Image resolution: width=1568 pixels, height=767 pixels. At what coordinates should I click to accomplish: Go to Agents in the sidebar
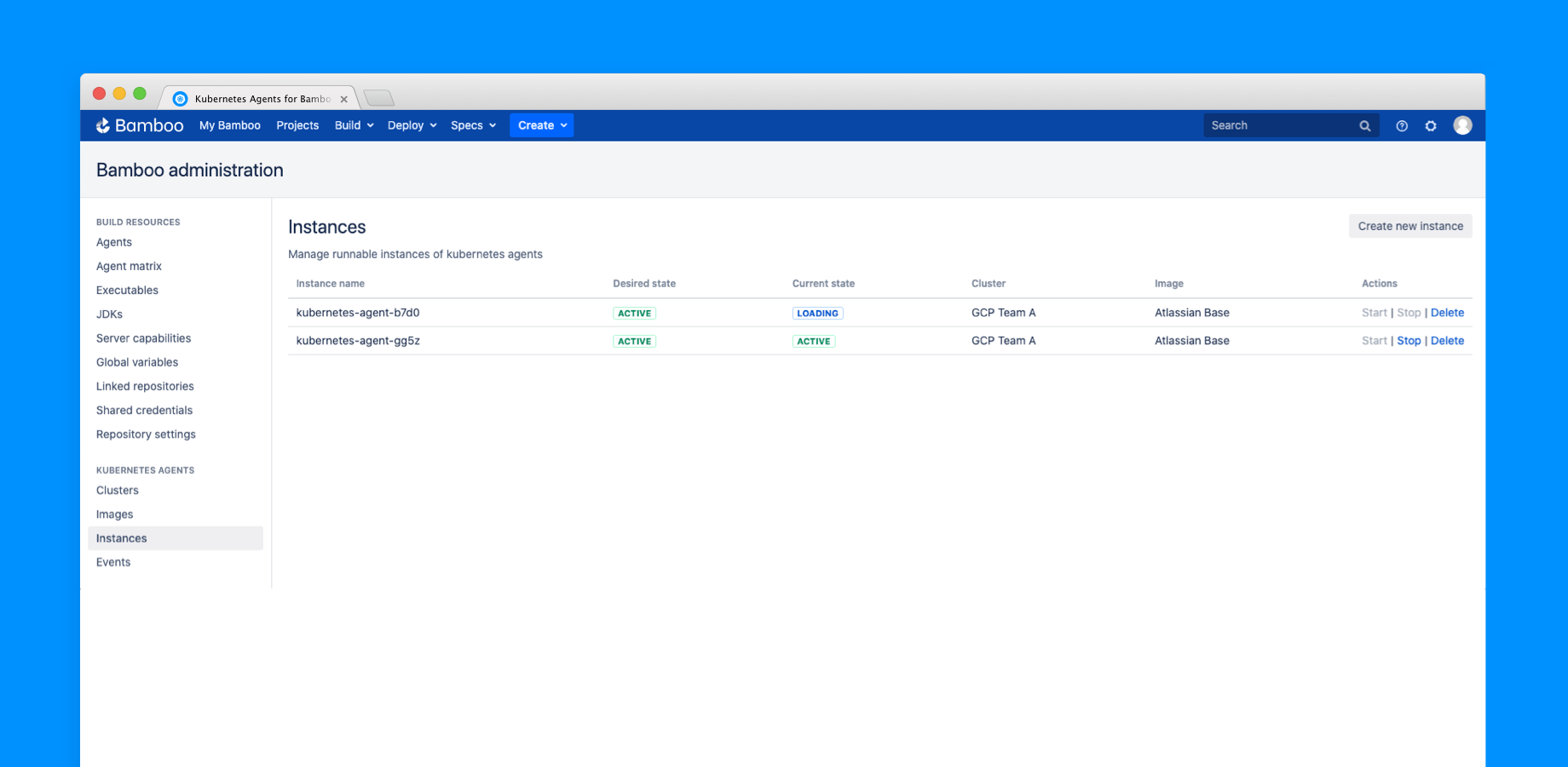(114, 242)
